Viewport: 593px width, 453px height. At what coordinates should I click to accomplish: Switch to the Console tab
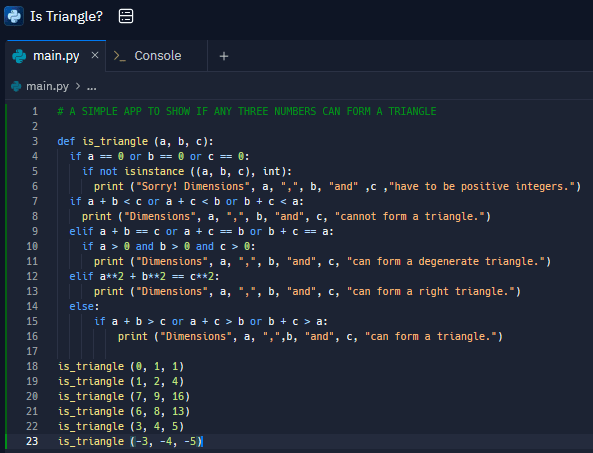157,56
